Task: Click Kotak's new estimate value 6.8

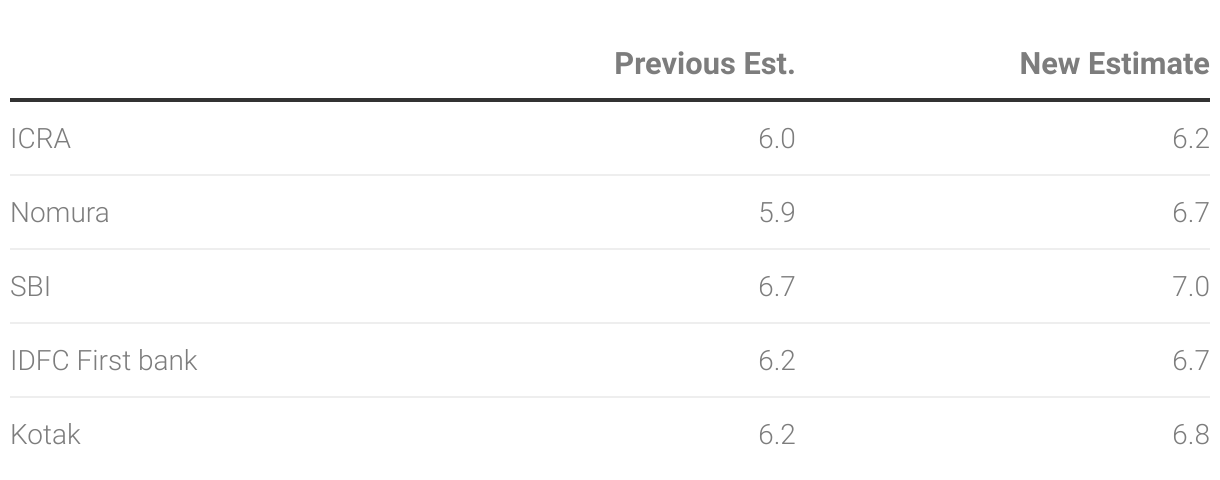Action: click(1191, 435)
